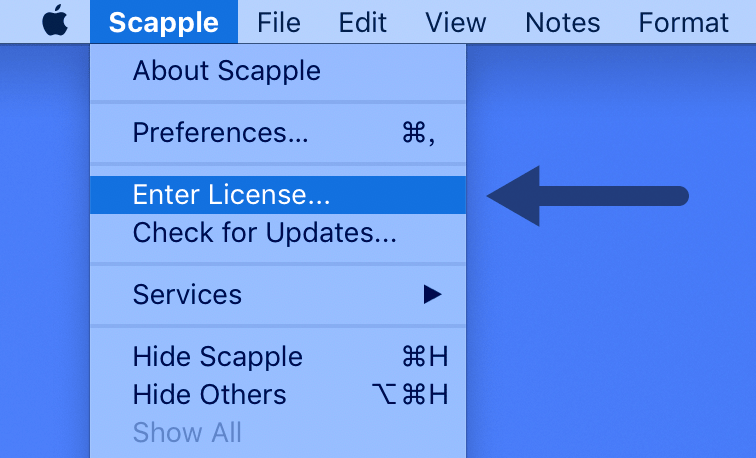Image resolution: width=756 pixels, height=458 pixels.
Task: Open the Apple menu
Action: coord(54,22)
